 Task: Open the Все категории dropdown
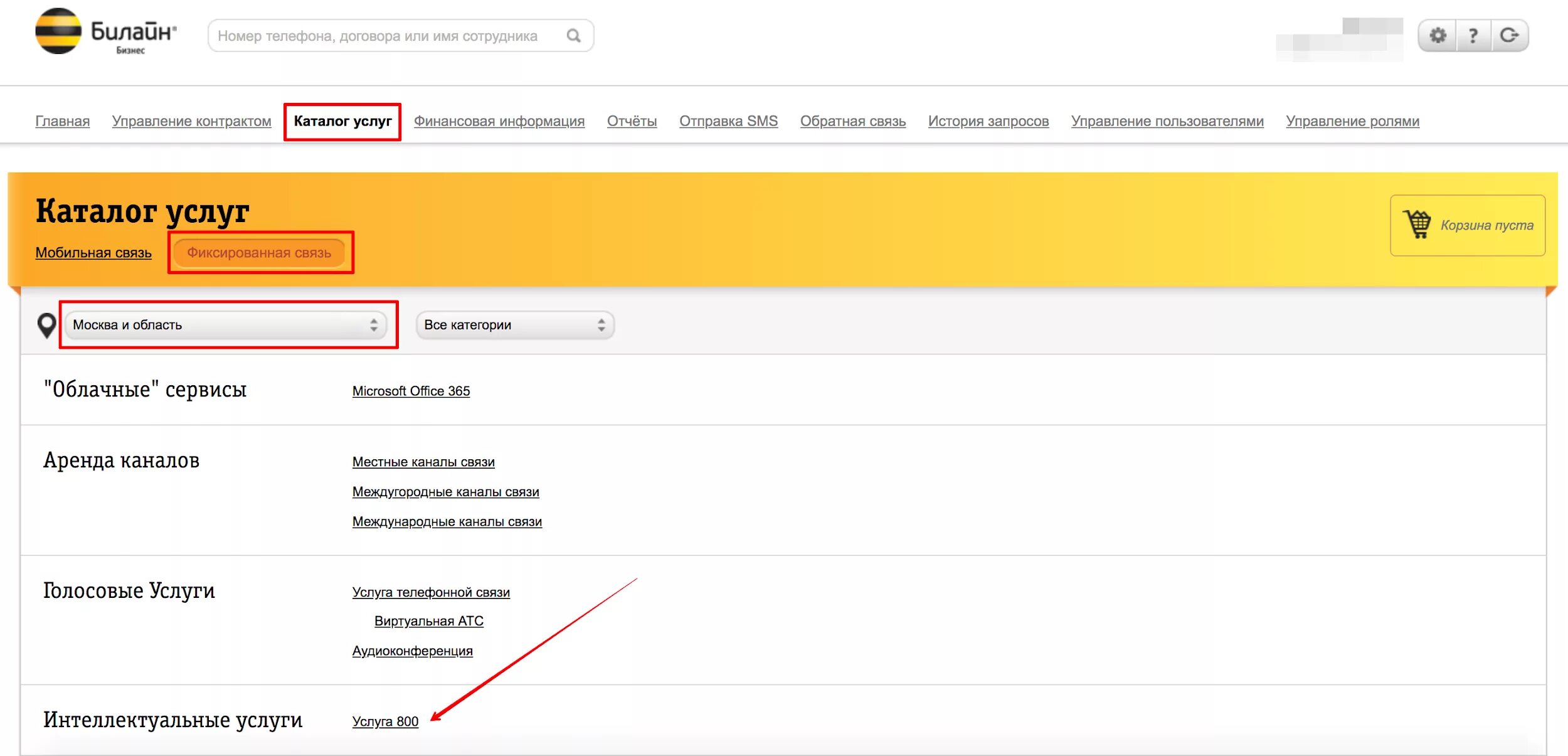(x=515, y=325)
